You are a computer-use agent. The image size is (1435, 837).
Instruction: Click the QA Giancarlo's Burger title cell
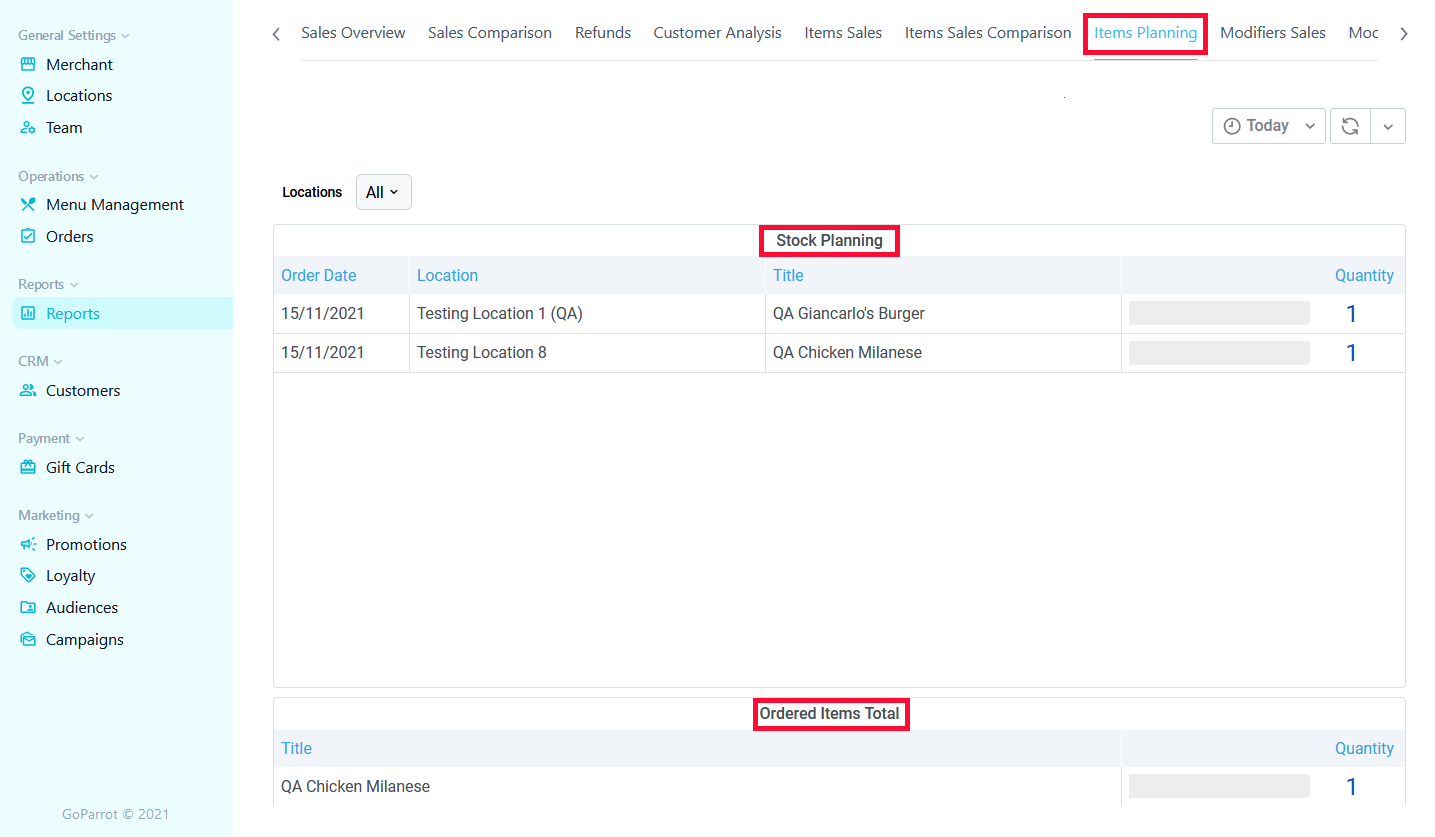click(x=943, y=313)
